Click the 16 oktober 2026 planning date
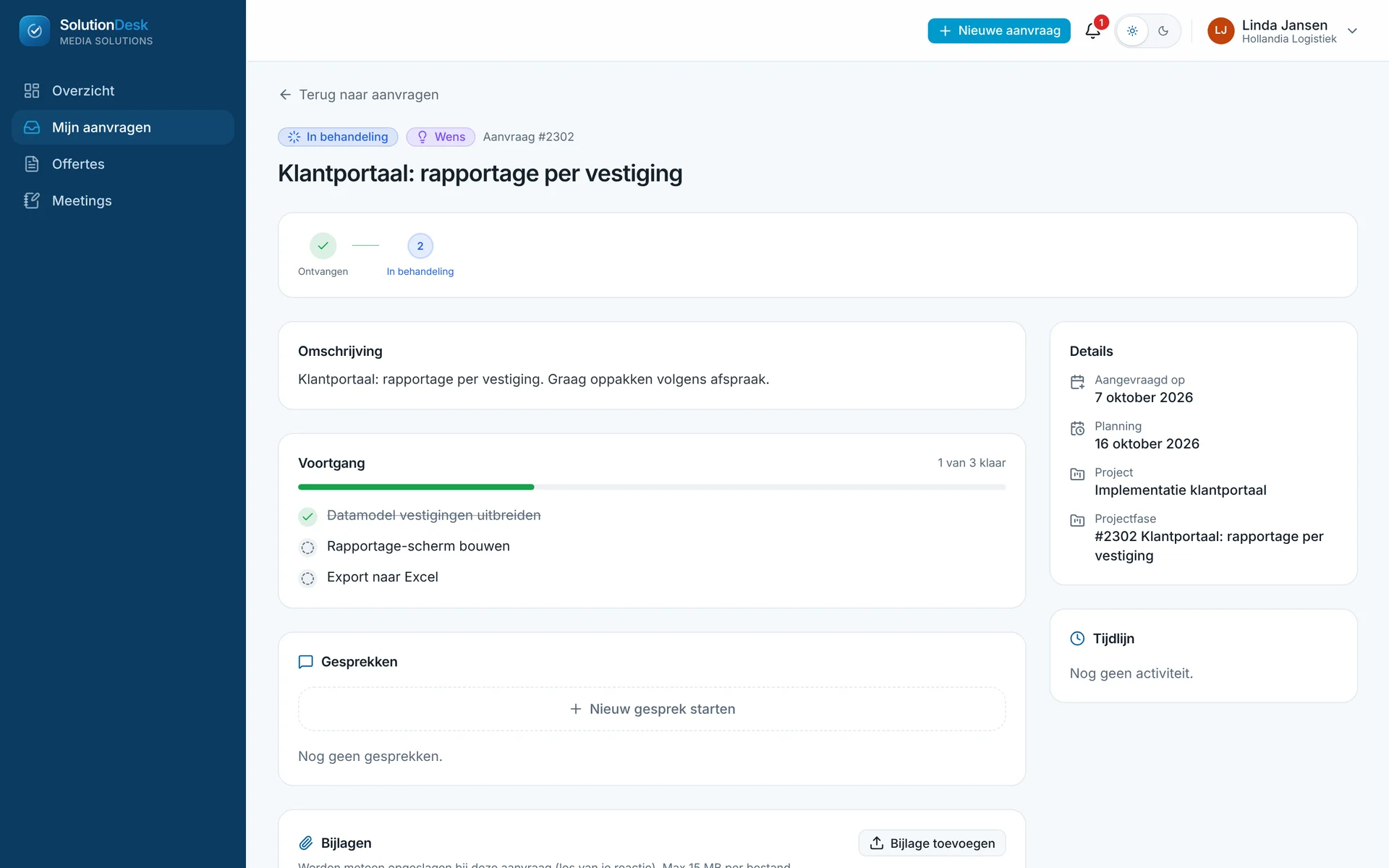 [x=1147, y=444]
